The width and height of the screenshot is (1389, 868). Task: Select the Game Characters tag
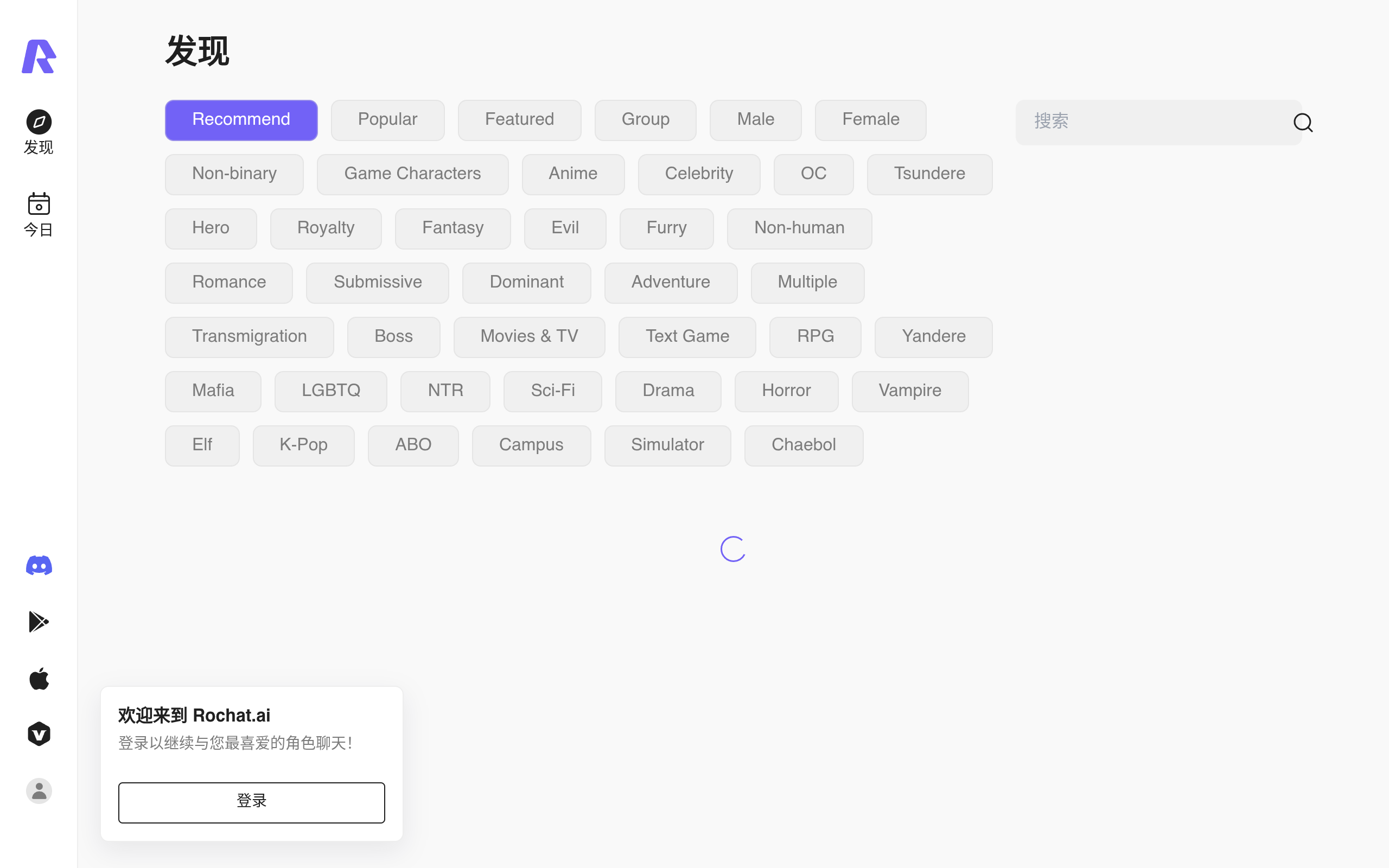pyautogui.click(x=412, y=175)
